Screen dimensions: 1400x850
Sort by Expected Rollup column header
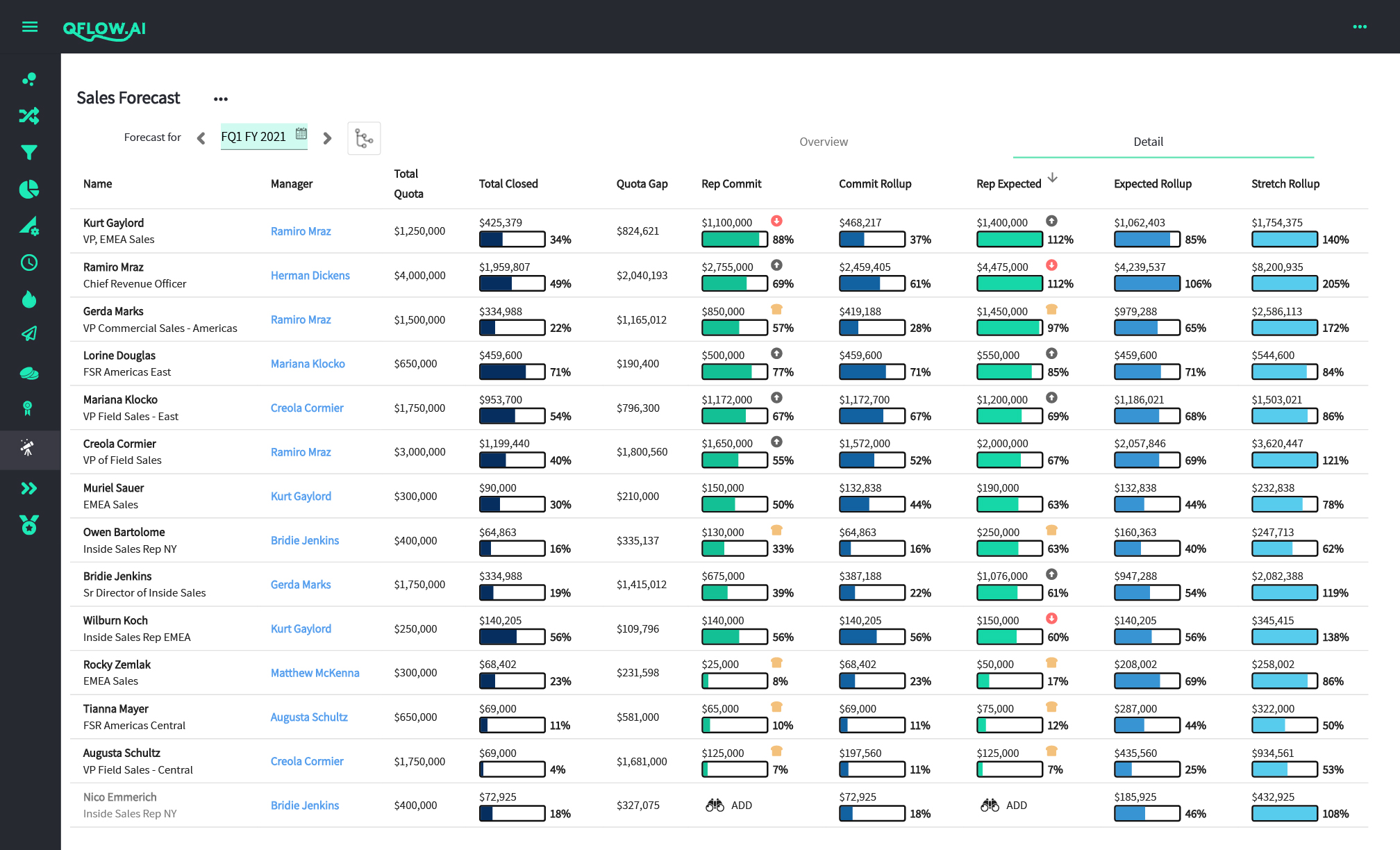pos(1153,184)
